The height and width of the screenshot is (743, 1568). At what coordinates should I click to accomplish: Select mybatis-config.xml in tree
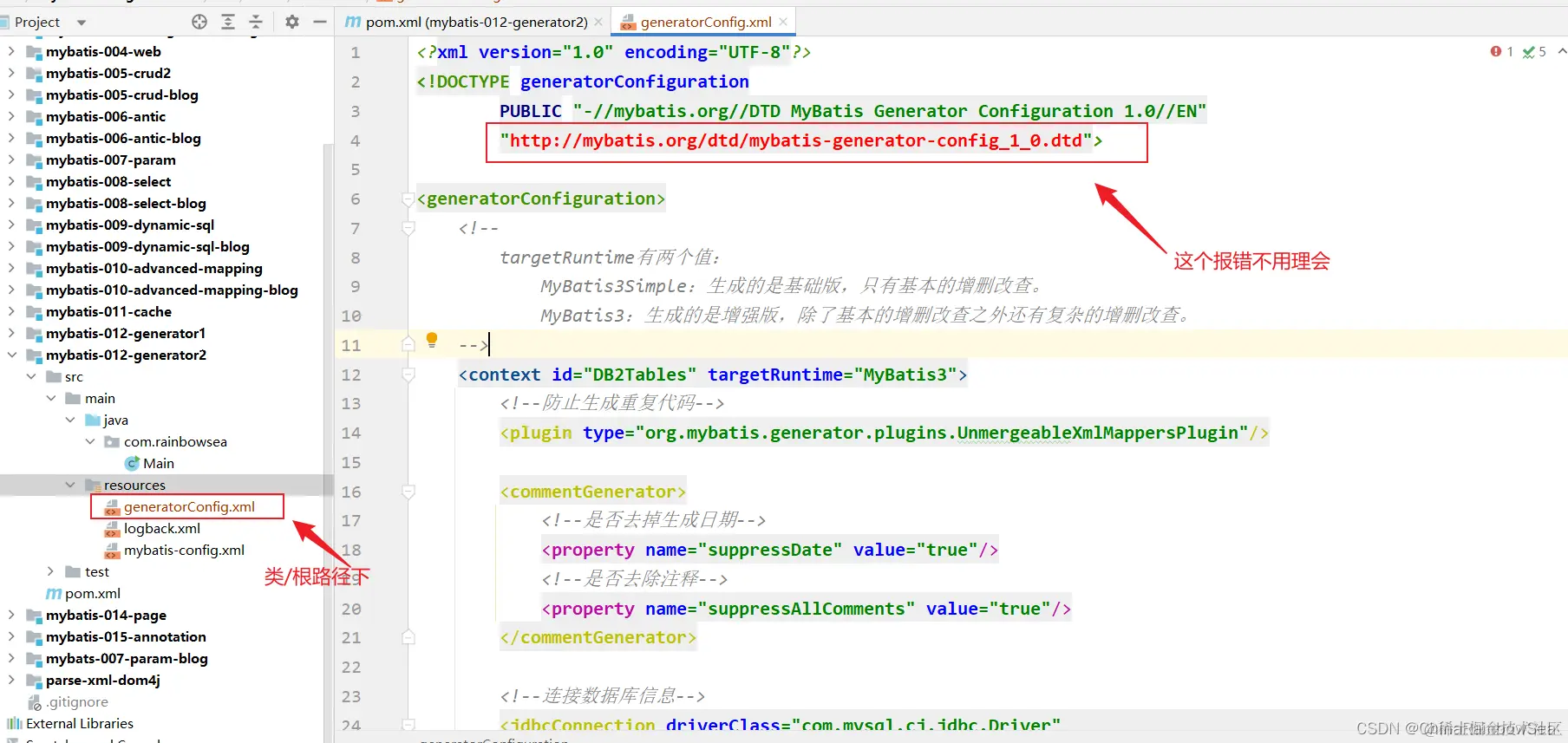pos(184,551)
